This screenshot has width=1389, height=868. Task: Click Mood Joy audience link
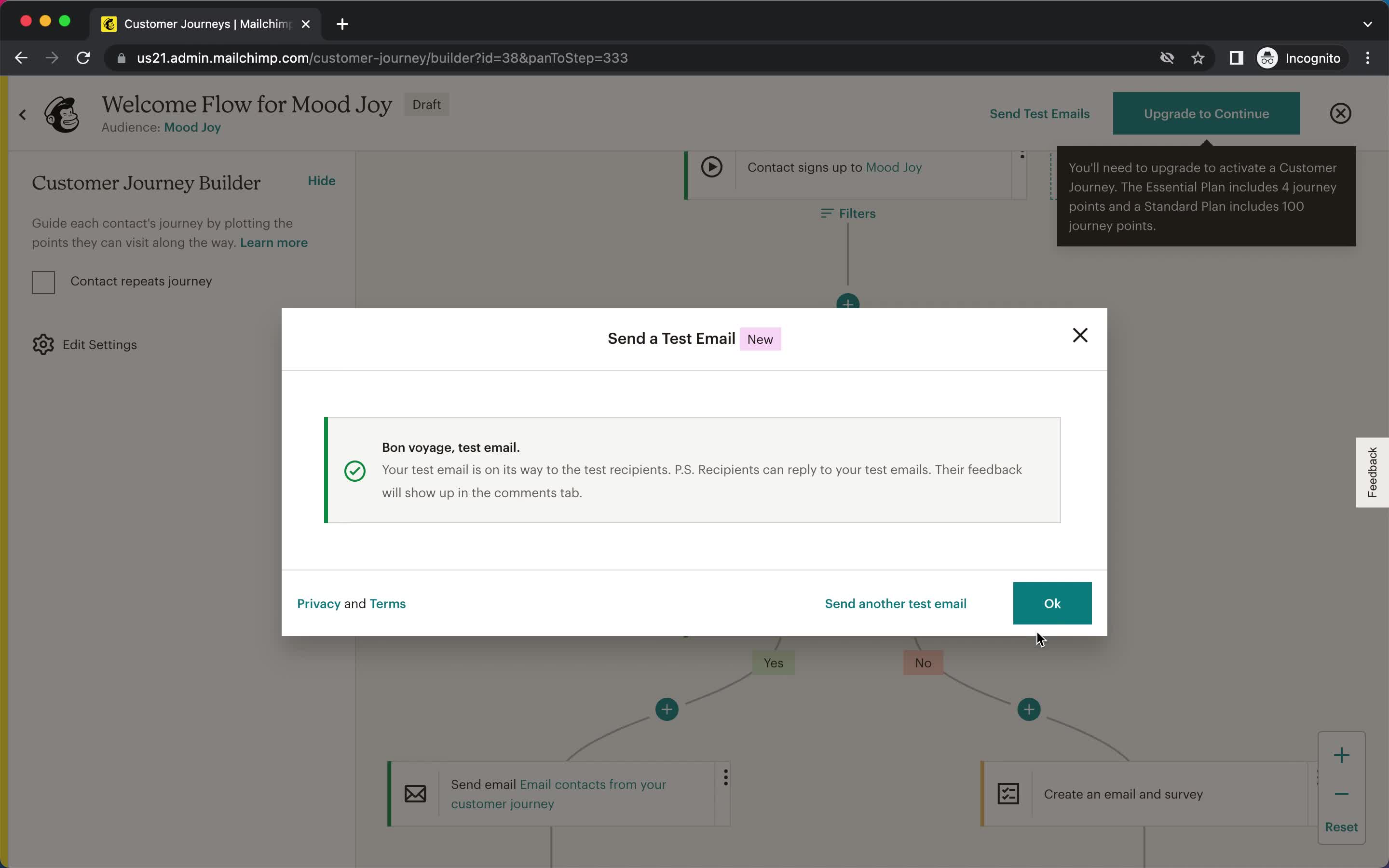click(192, 127)
